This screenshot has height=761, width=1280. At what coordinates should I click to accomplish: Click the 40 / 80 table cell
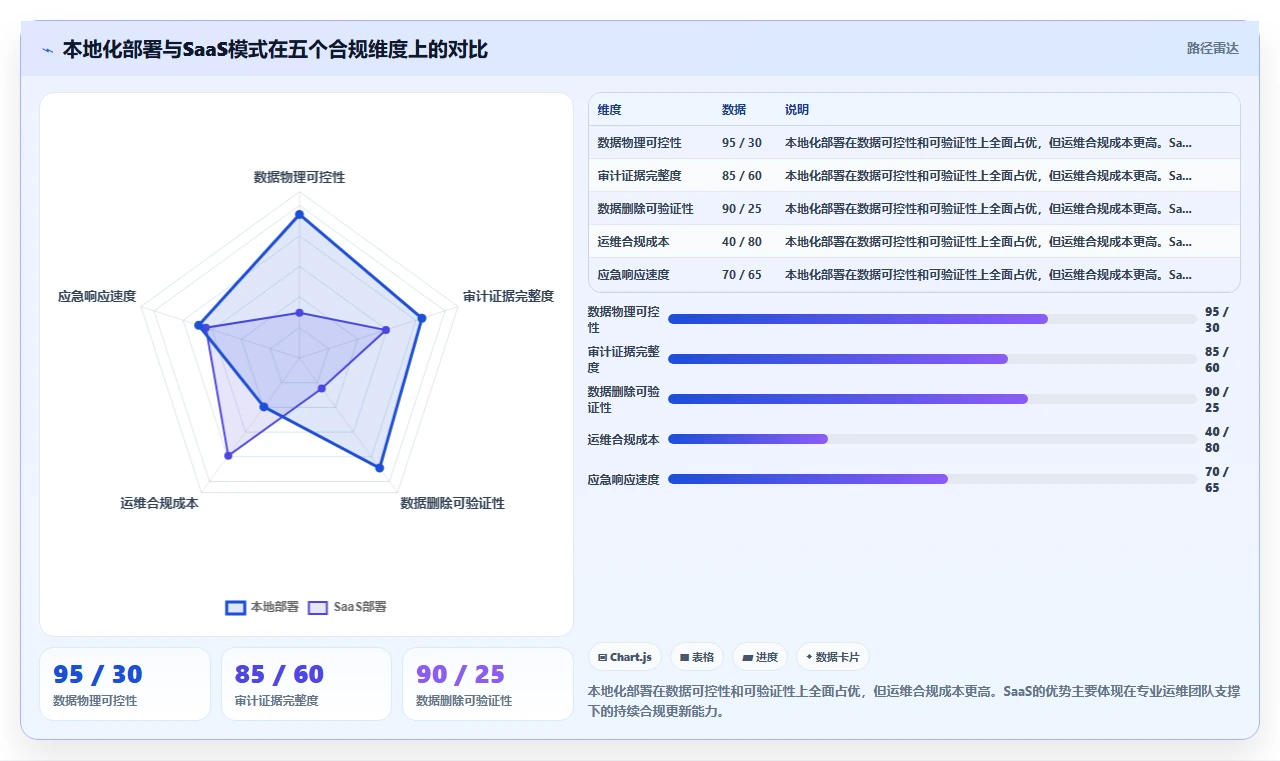click(x=742, y=242)
